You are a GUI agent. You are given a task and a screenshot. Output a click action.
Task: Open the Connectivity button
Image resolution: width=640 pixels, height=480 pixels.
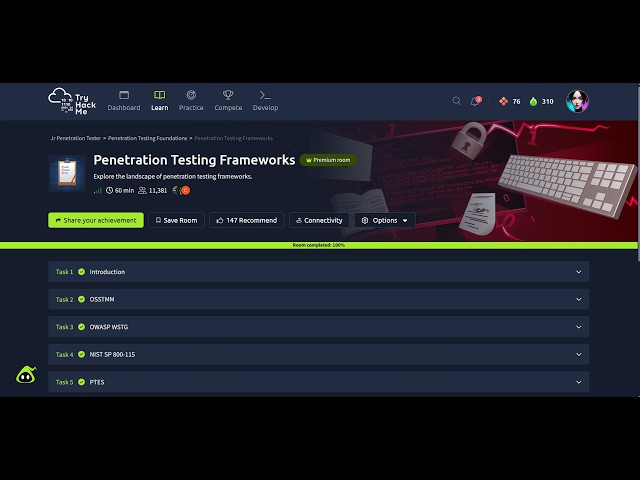point(319,220)
